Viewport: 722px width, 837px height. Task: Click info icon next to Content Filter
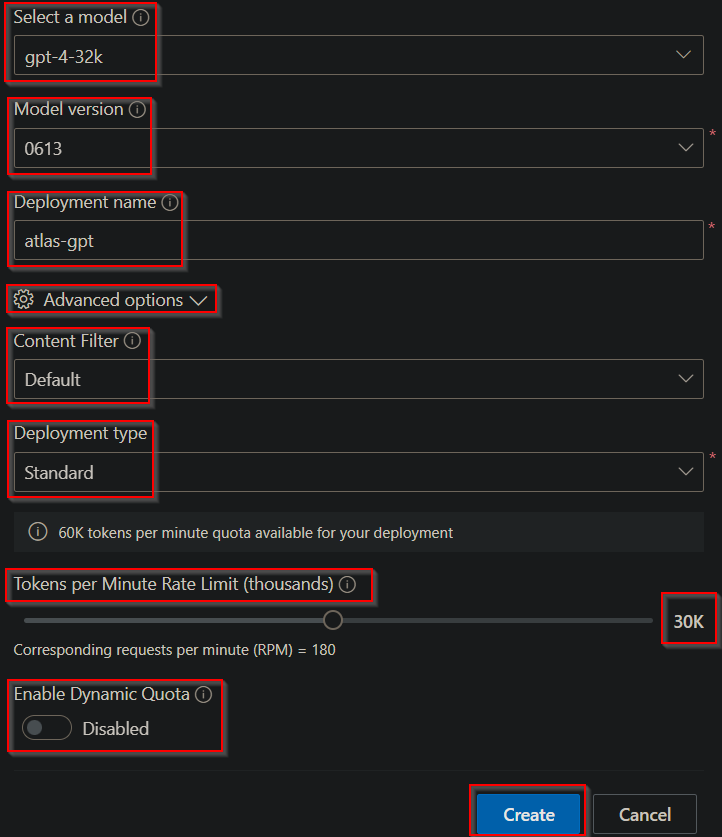[x=133, y=341]
